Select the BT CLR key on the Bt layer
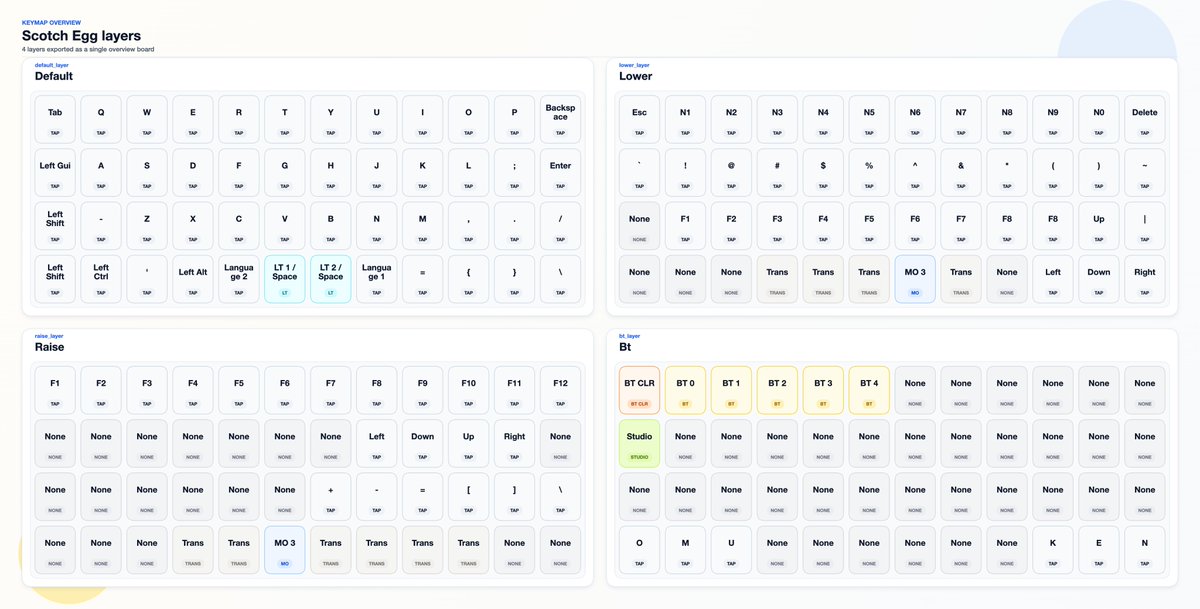Screen dimensions: 1200x609 (x=639, y=389)
